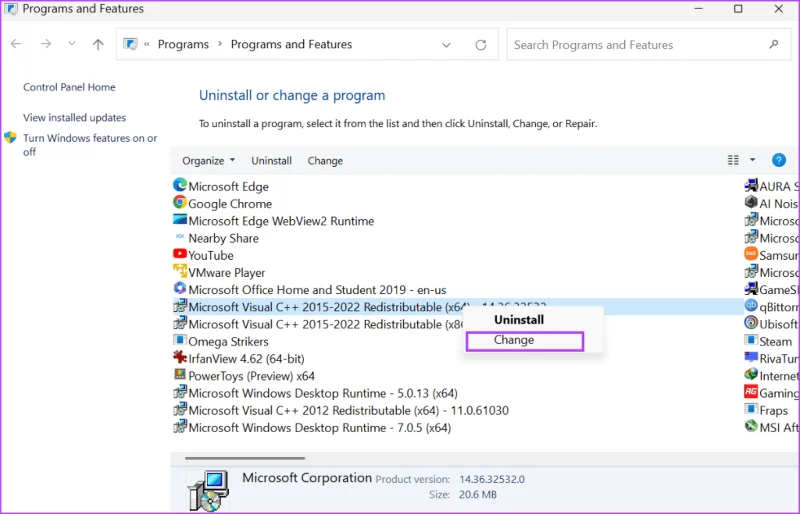Image resolution: width=800 pixels, height=514 pixels.
Task: Select the Microsoft Office Home and Student icon
Action: point(180,288)
